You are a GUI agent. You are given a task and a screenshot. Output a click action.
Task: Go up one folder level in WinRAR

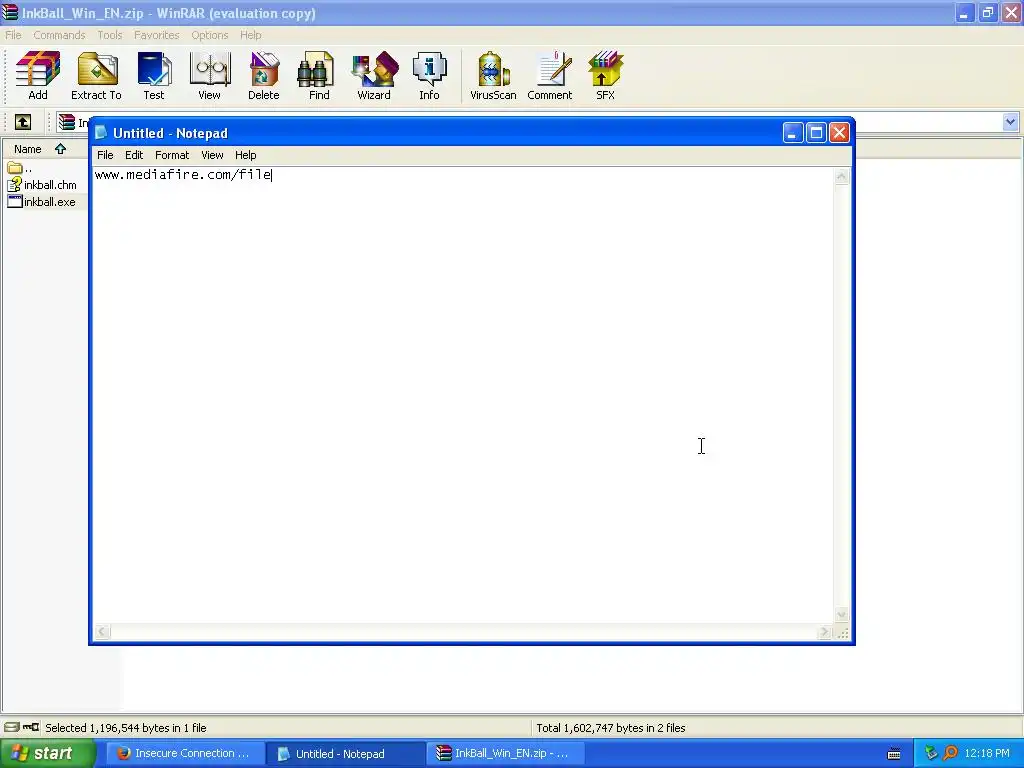23,122
